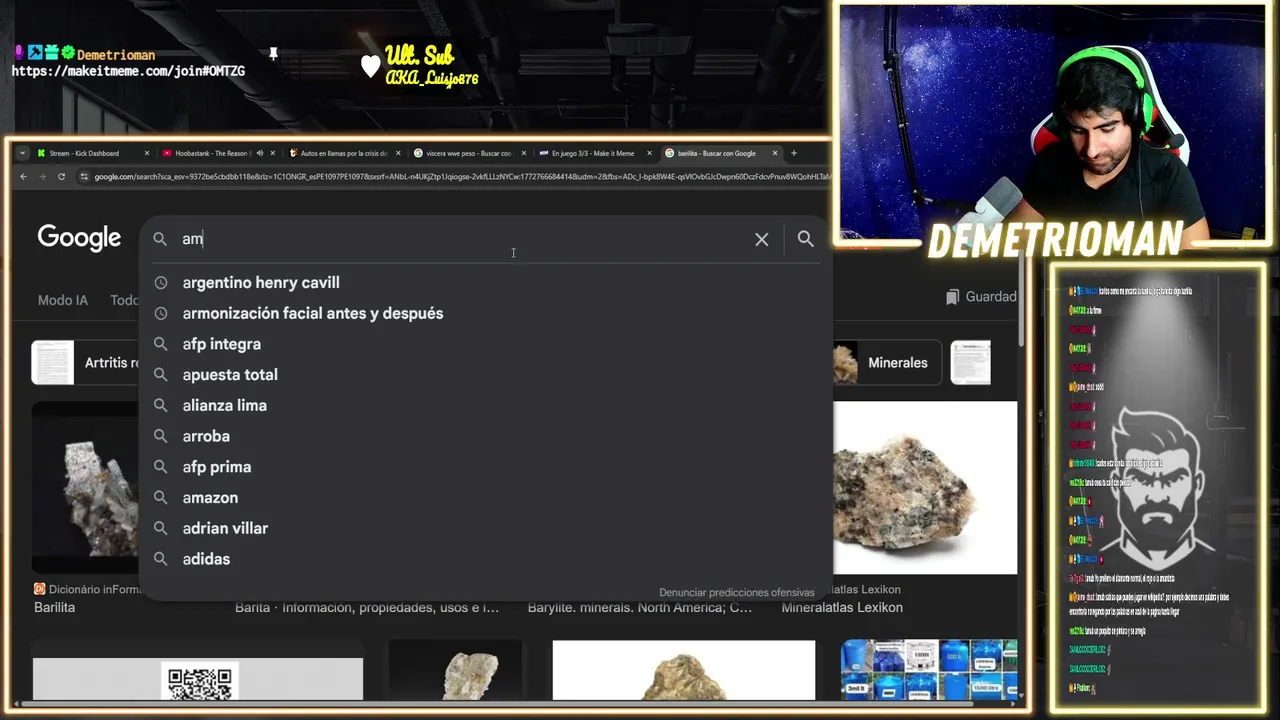Image resolution: width=1280 pixels, height=720 pixels.
Task: Switch to Autos en llamas tab
Action: coord(339,153)
